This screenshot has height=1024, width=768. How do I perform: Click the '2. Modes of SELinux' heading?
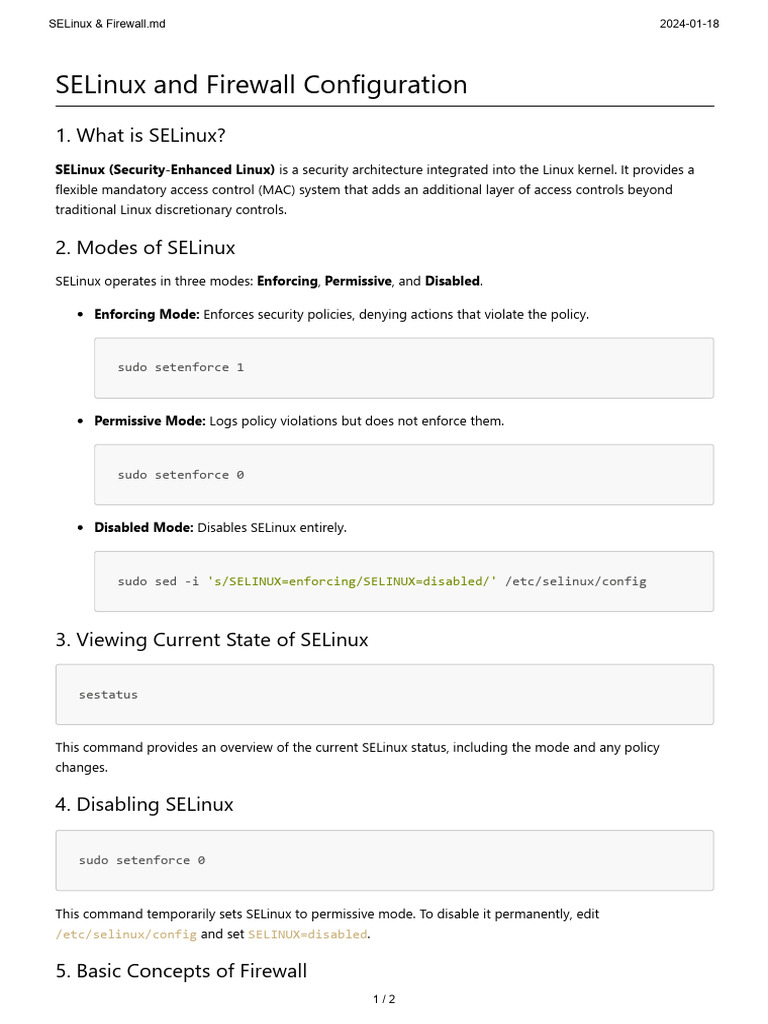click(145, 247)
